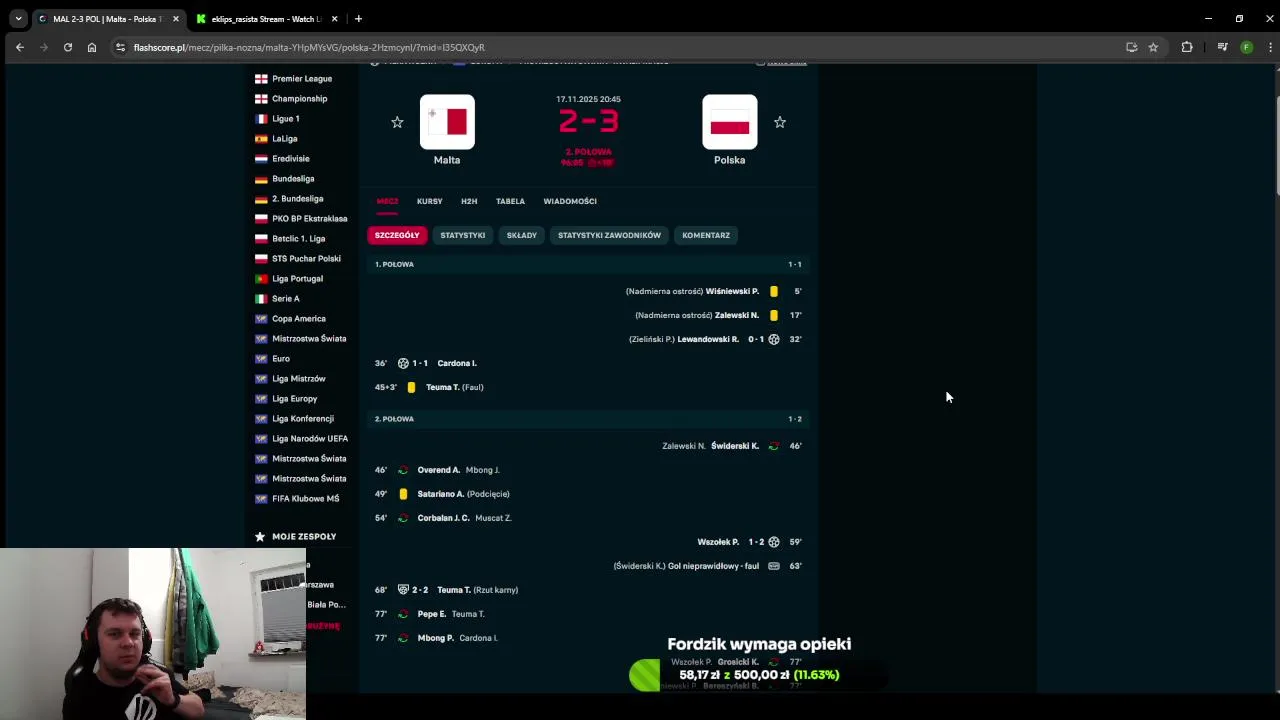Viewport: 1280px width, 720px height.
Task: Close the eklips_rasista Stream tab
Action: pyautogui.click(x=334, y=19)
